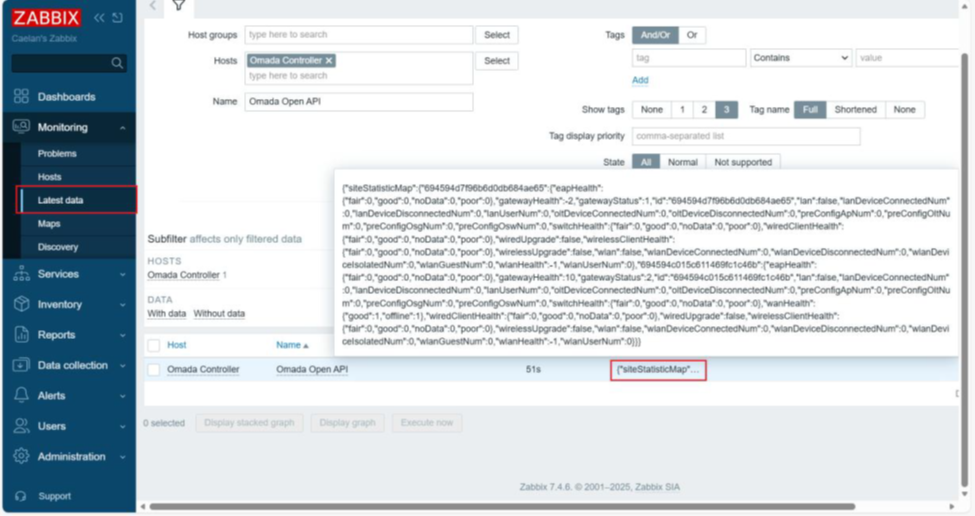Click the Reports sidebar icon
The width and height of the screenshot is (975, 516).
pyautogui.click(x=21, y=335)
